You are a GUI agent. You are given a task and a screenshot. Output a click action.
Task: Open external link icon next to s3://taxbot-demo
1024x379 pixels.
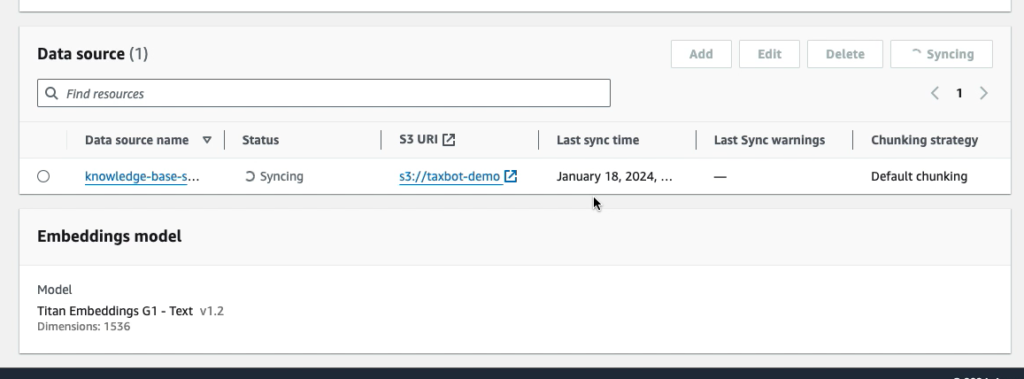pos(511,176)
